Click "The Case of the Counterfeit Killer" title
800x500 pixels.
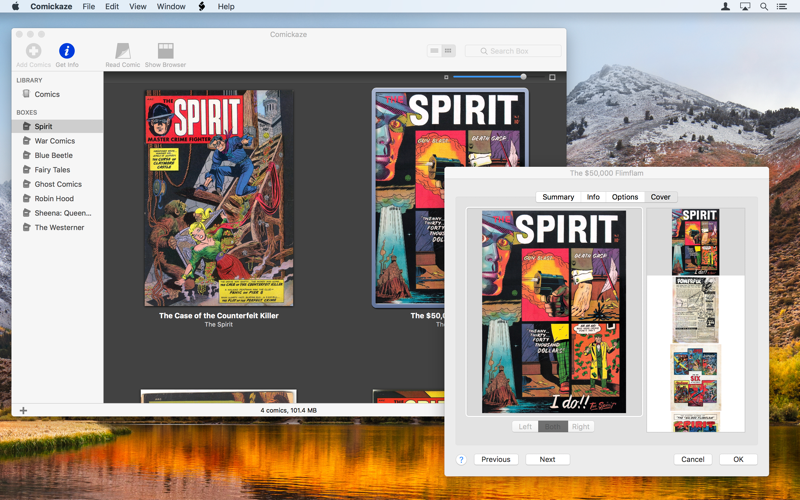pyautogui.click(x=219, y=315)
